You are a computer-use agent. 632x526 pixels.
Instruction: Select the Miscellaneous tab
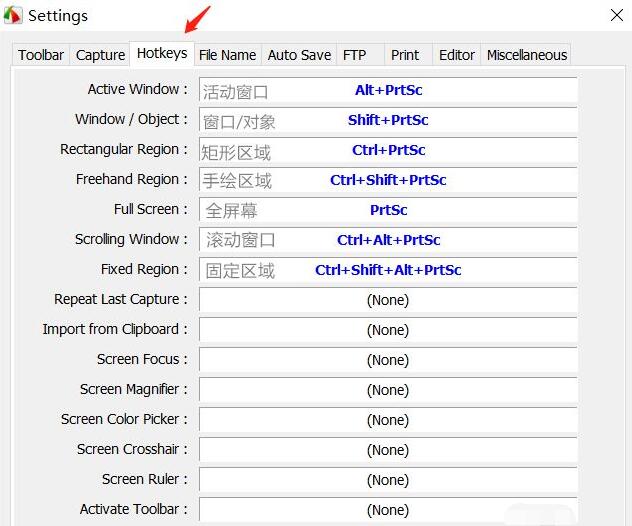(526, 55)
